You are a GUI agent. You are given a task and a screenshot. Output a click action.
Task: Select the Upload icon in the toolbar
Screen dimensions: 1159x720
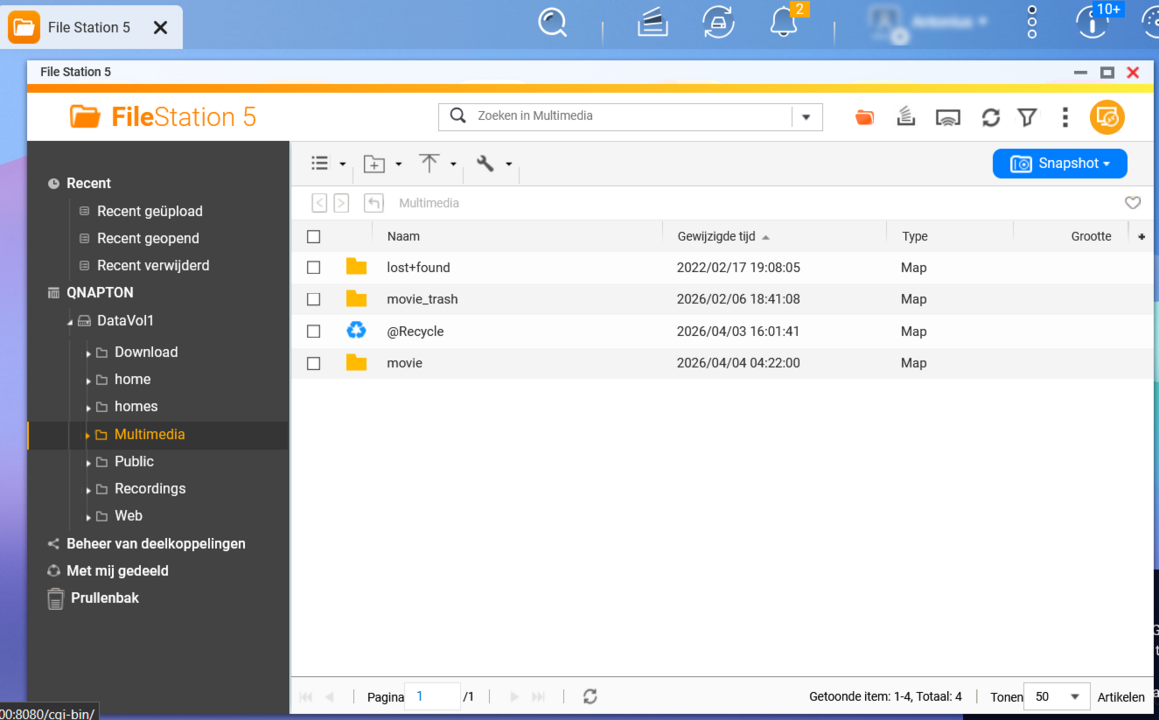click(x=430, y=163)
